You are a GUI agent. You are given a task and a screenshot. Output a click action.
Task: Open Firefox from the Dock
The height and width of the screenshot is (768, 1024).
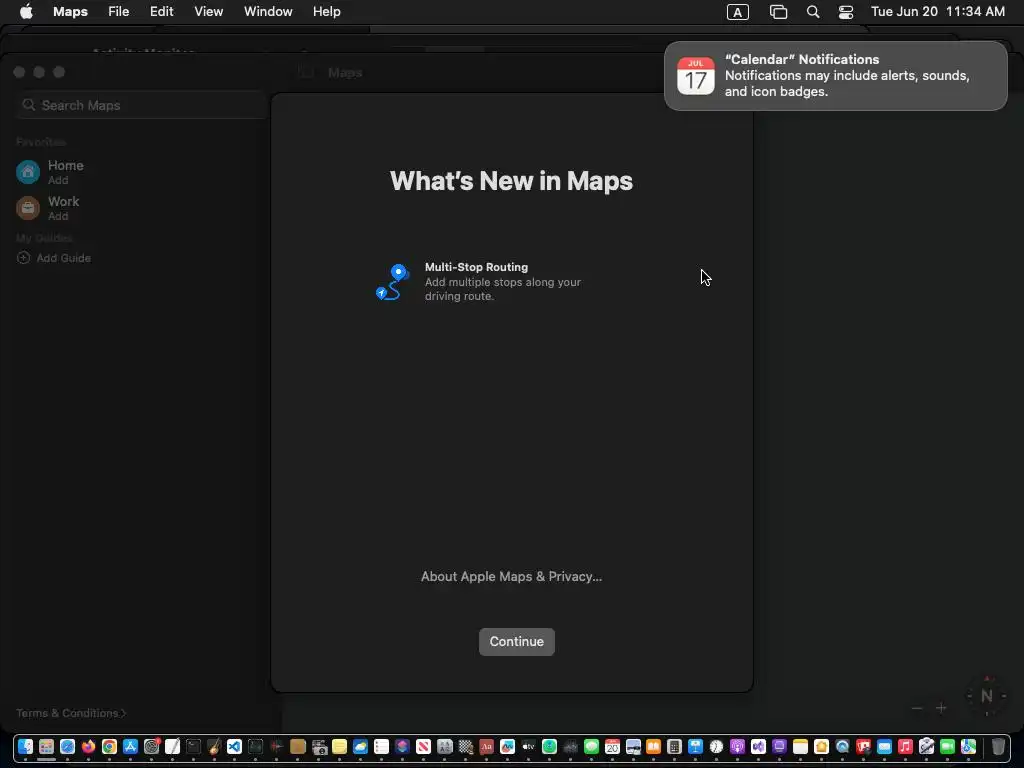88,746
